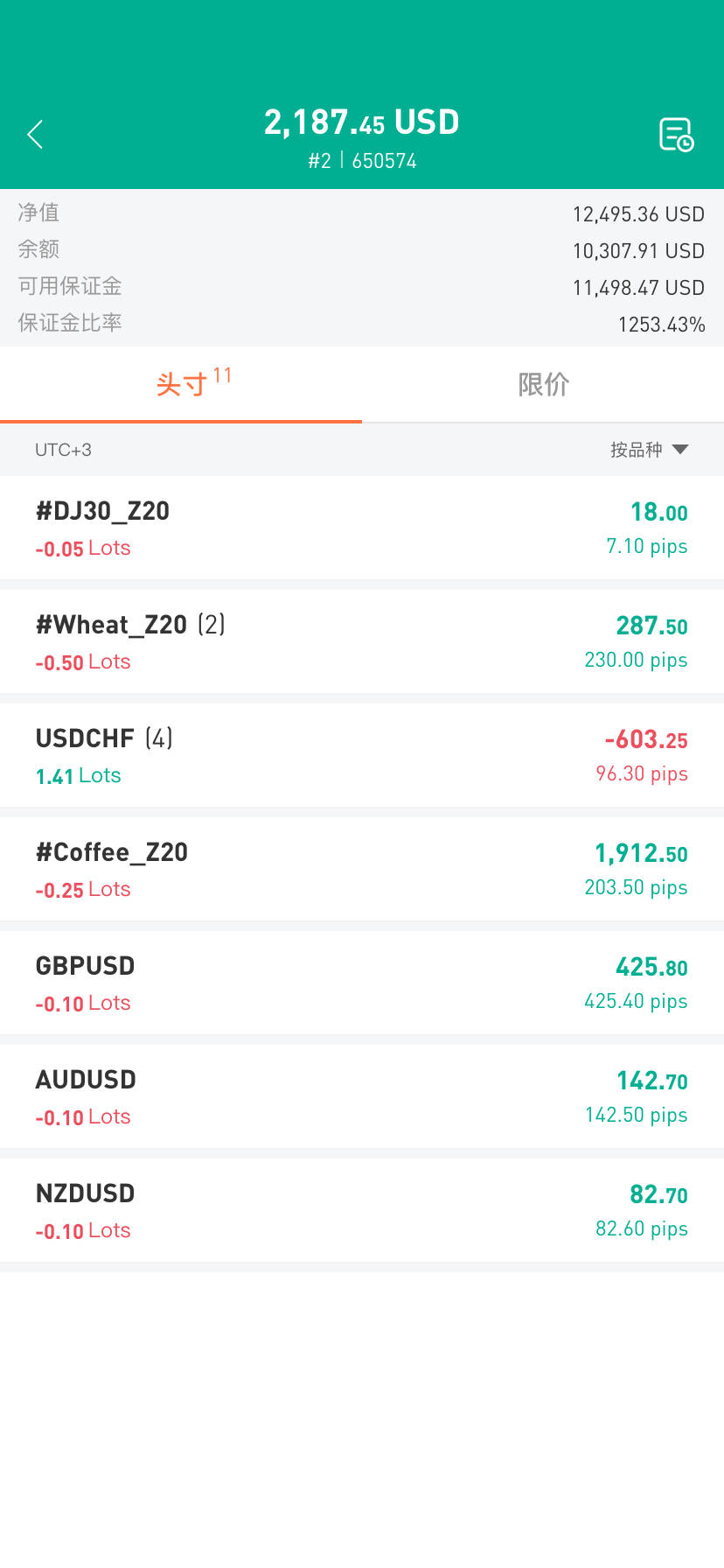This screenshot has width=724, height=1568.
Task: Select the GBPUSD position row
Action: pos(362,983)
